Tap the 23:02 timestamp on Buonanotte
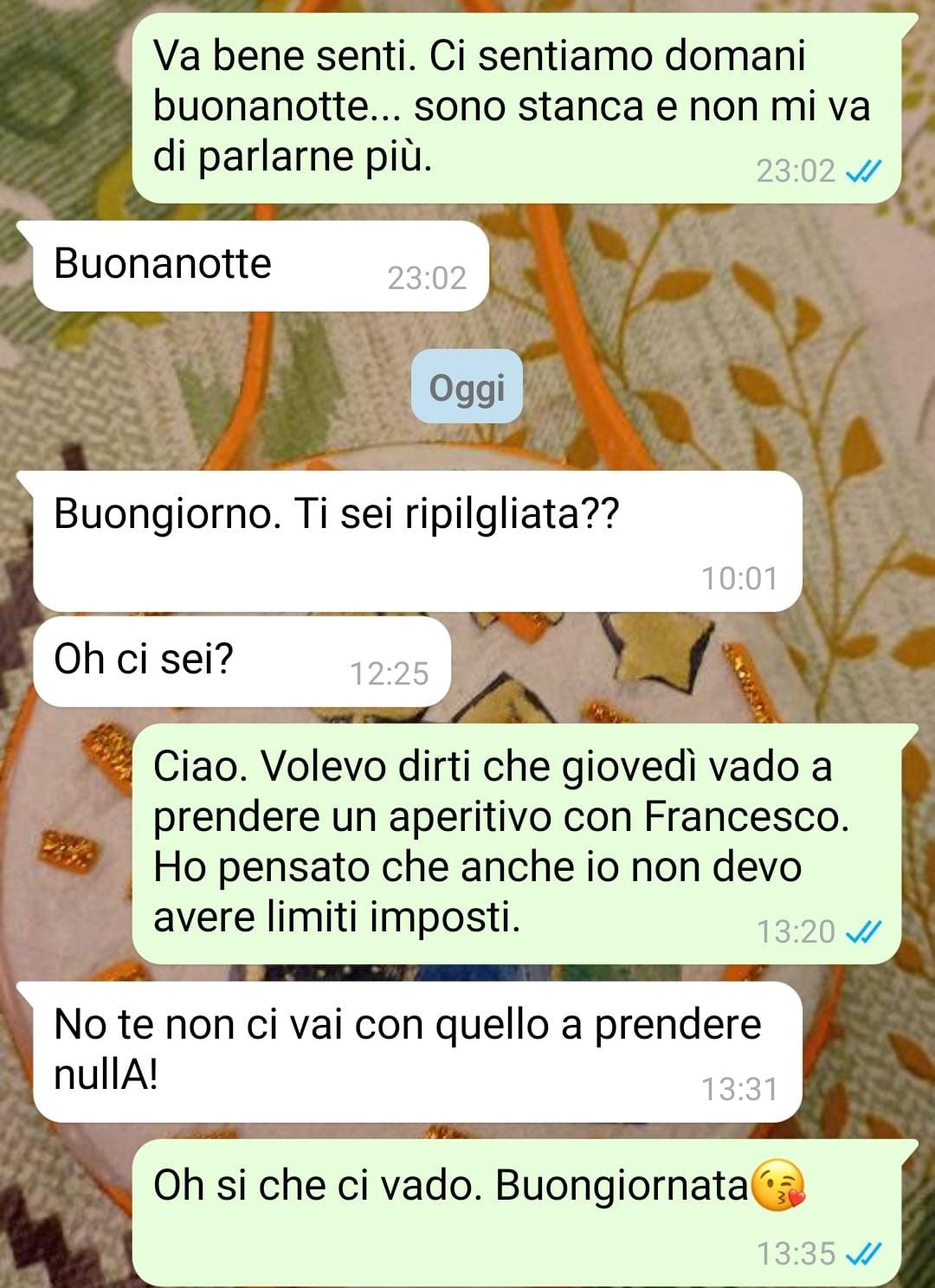 coord(427,278)
